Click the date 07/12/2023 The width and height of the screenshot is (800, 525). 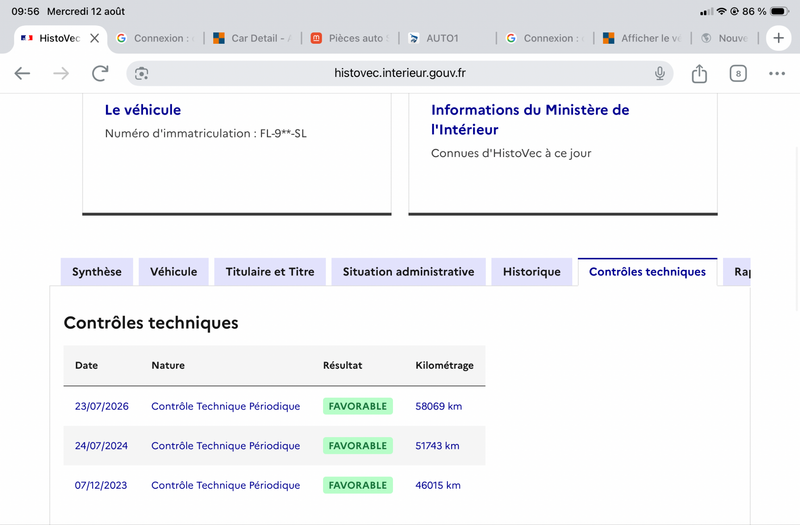click(x=101, y=485)
